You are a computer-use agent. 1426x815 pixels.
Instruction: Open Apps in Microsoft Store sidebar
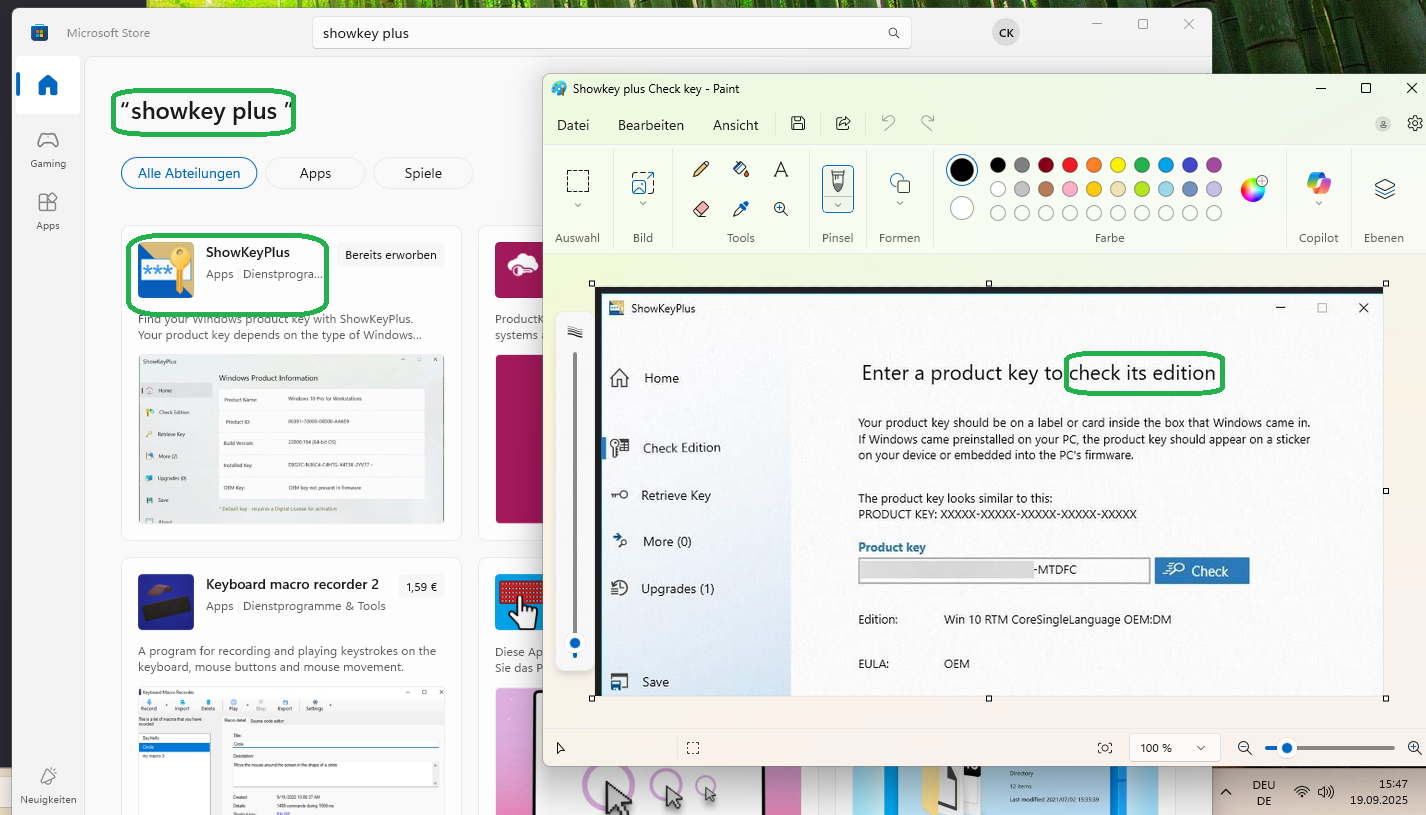point(48,210)
